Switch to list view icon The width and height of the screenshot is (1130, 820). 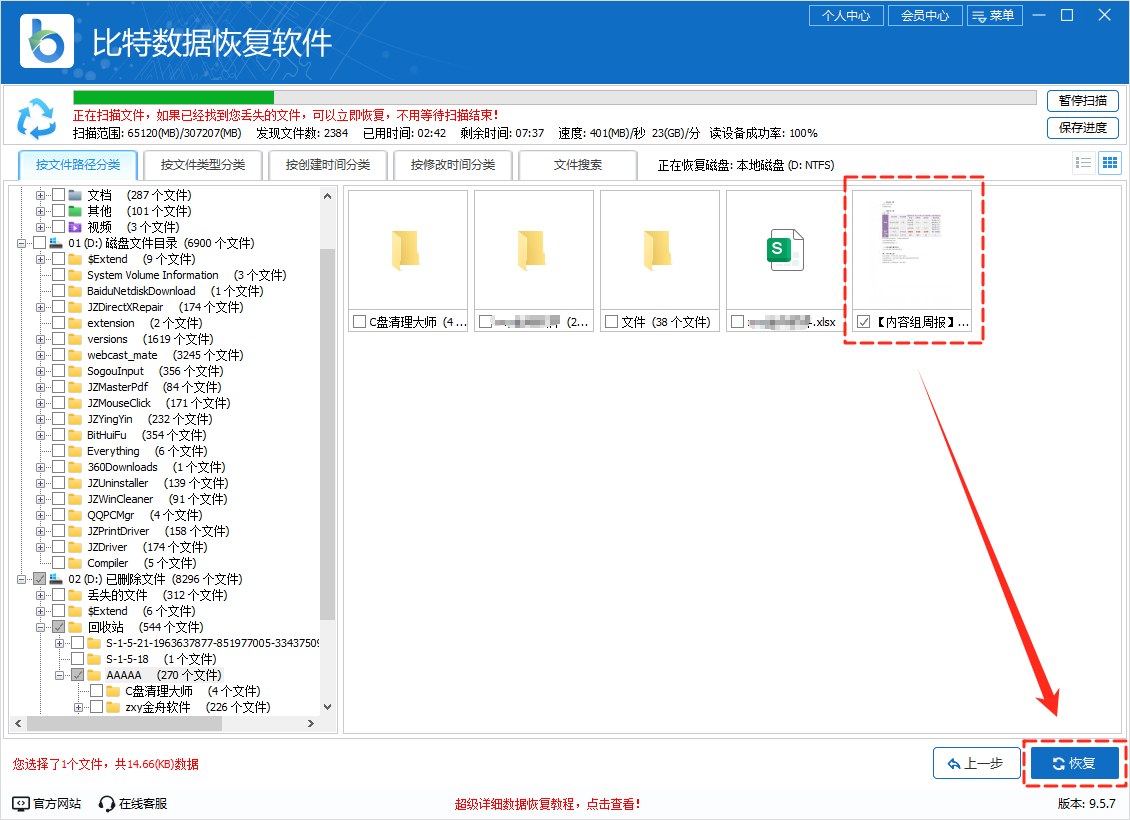(x=1082, y=163)
